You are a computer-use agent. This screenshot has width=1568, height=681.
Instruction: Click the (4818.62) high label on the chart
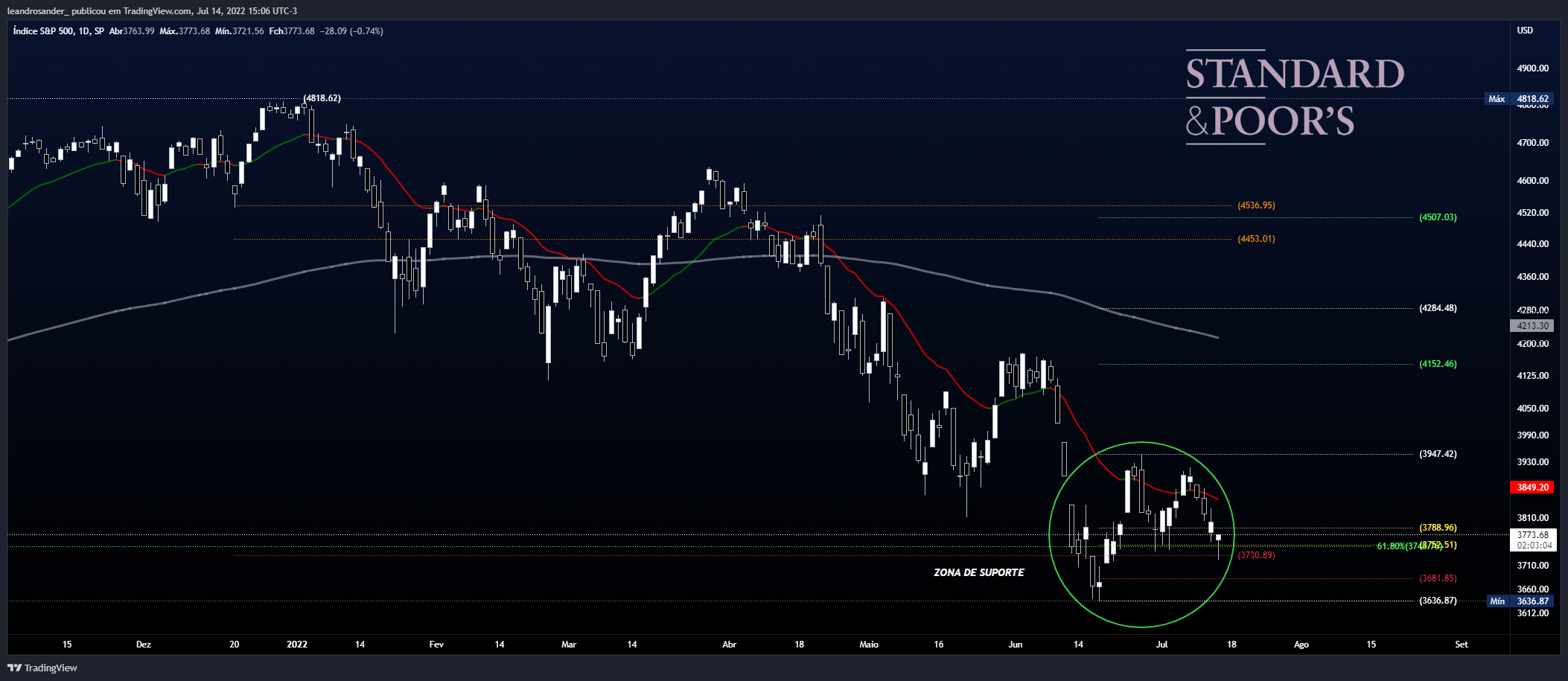322,98
